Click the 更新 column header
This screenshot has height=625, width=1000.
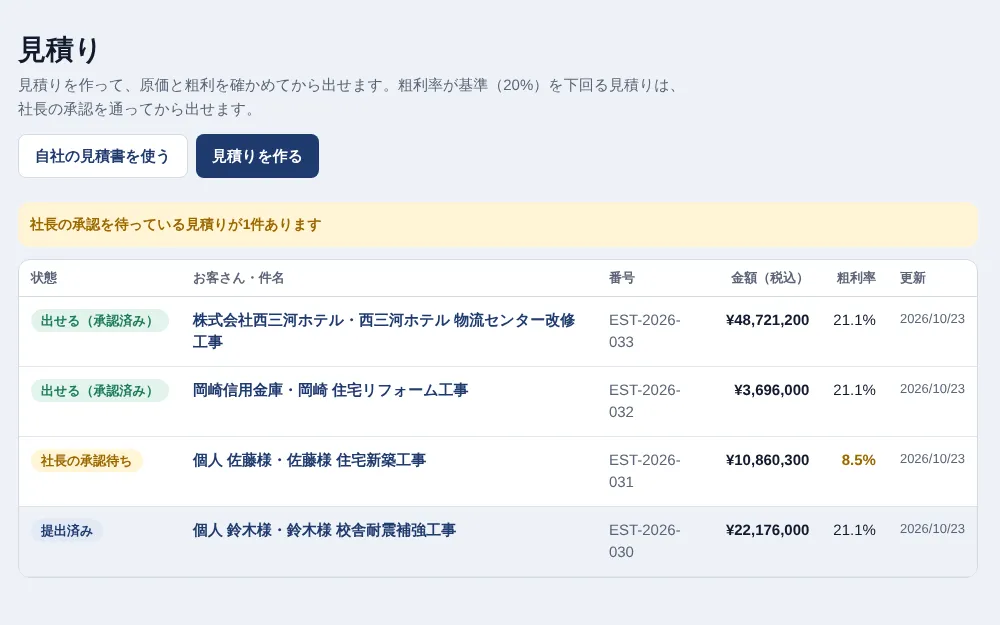point(913,277)
